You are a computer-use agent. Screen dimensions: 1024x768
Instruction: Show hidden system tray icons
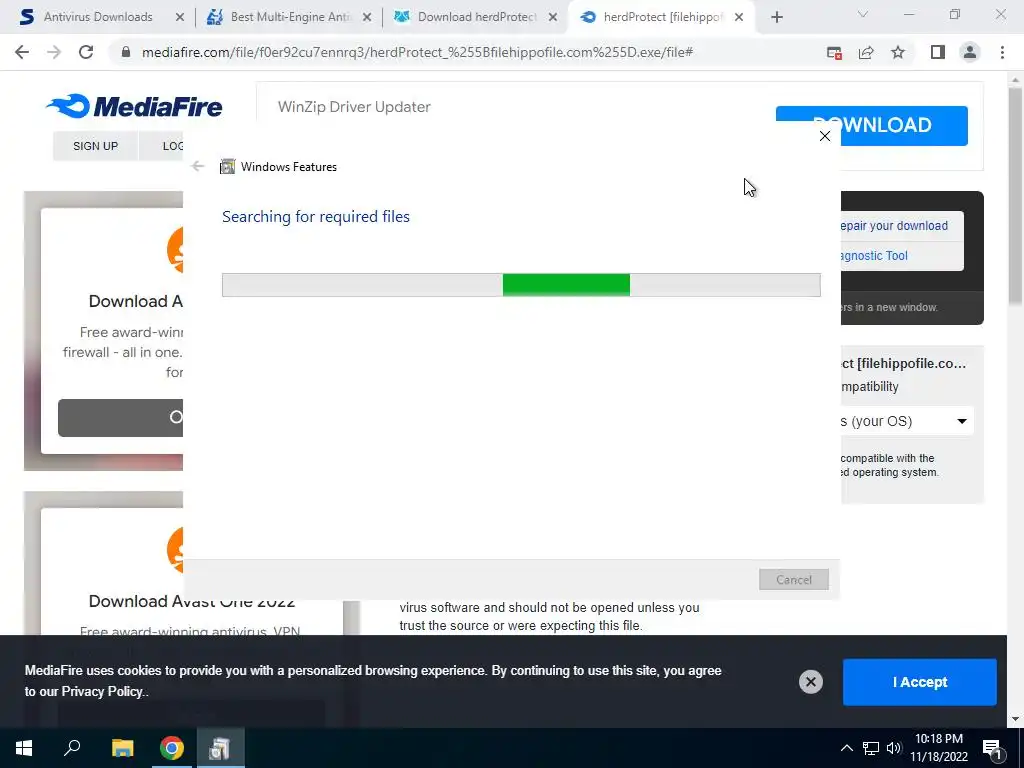[846, 748]
